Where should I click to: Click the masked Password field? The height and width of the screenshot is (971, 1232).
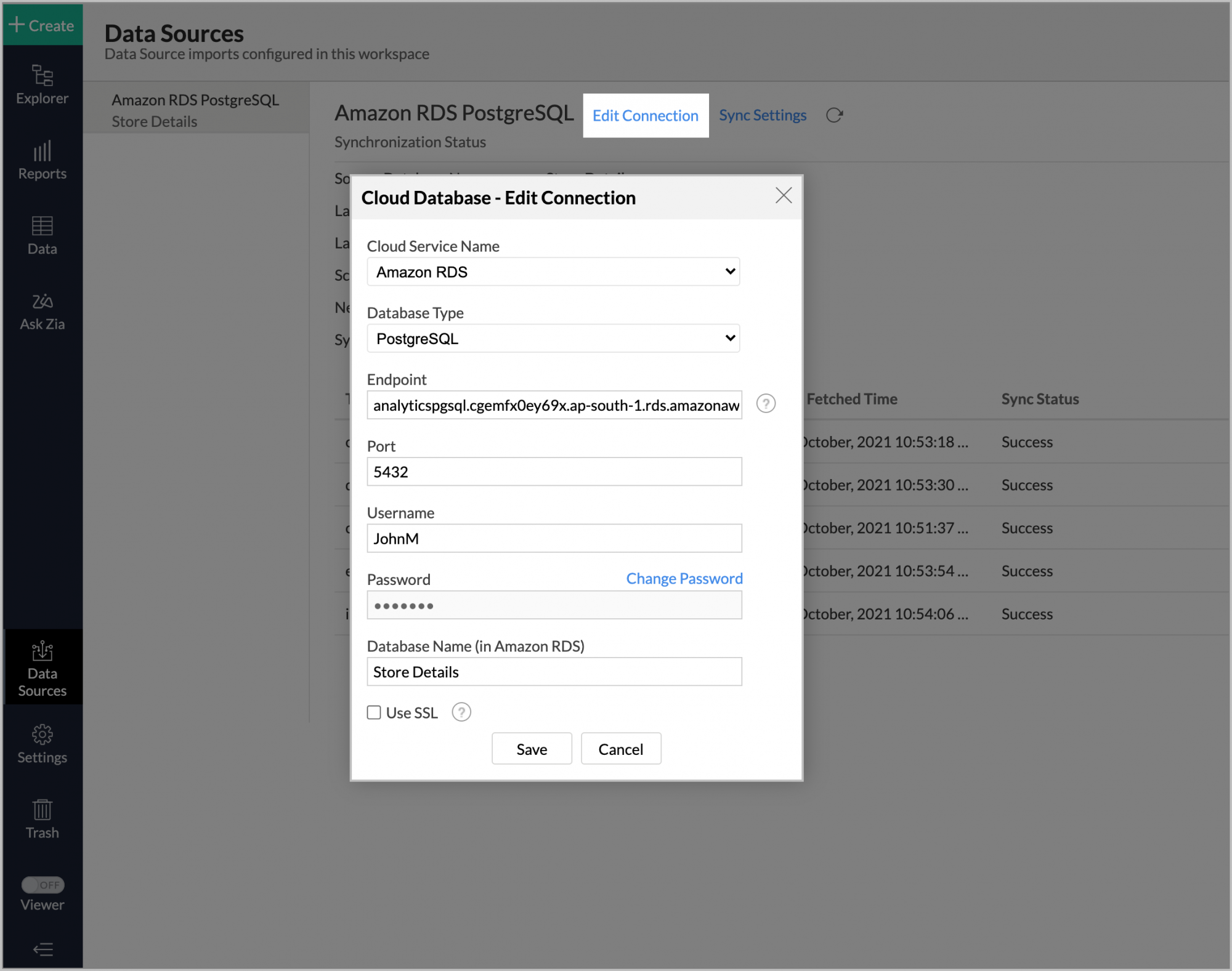pos(554,605)
